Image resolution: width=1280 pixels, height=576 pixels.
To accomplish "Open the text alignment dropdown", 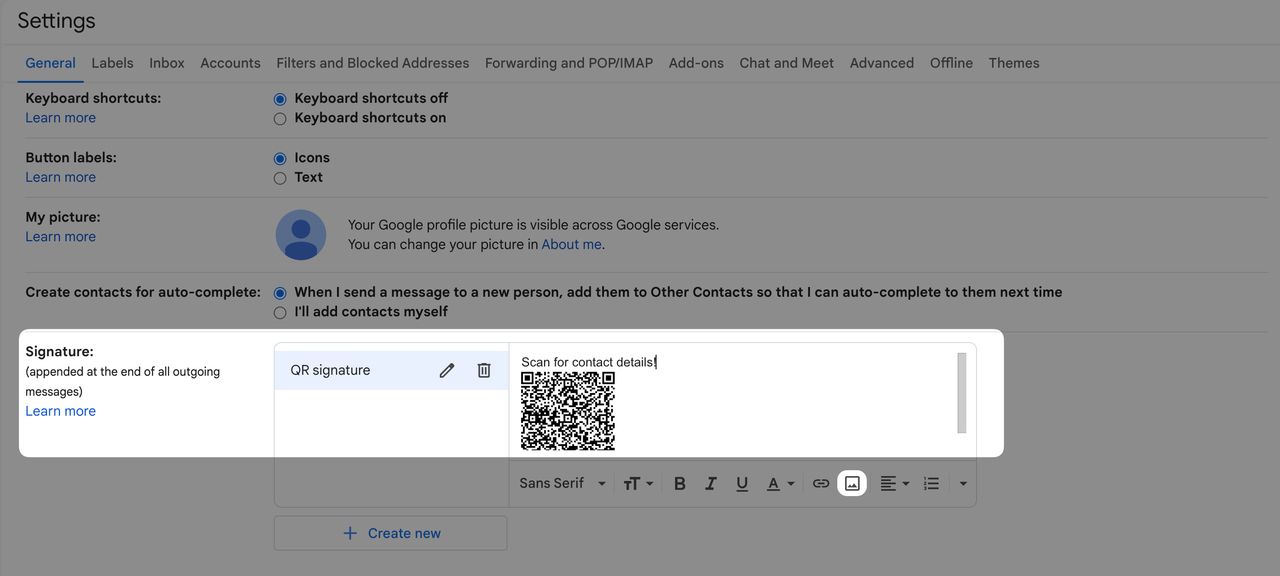I will pyautogui.click(x=894, y=483).
